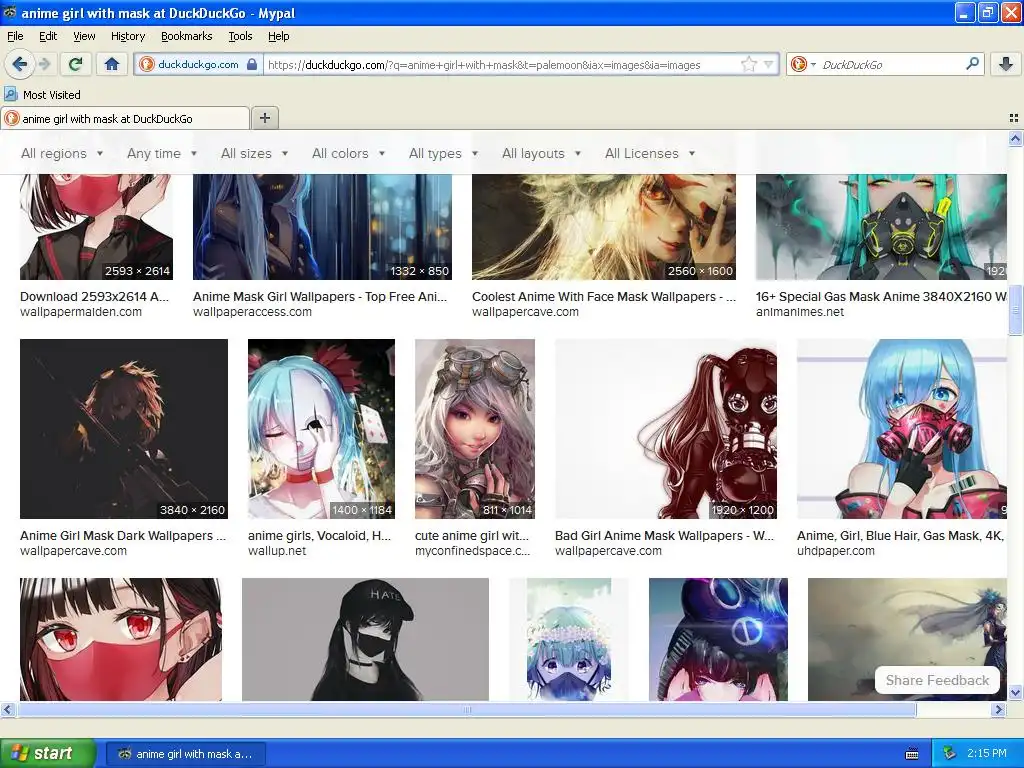
Task: Expand the Any time filter
Action: pos(162,153)
